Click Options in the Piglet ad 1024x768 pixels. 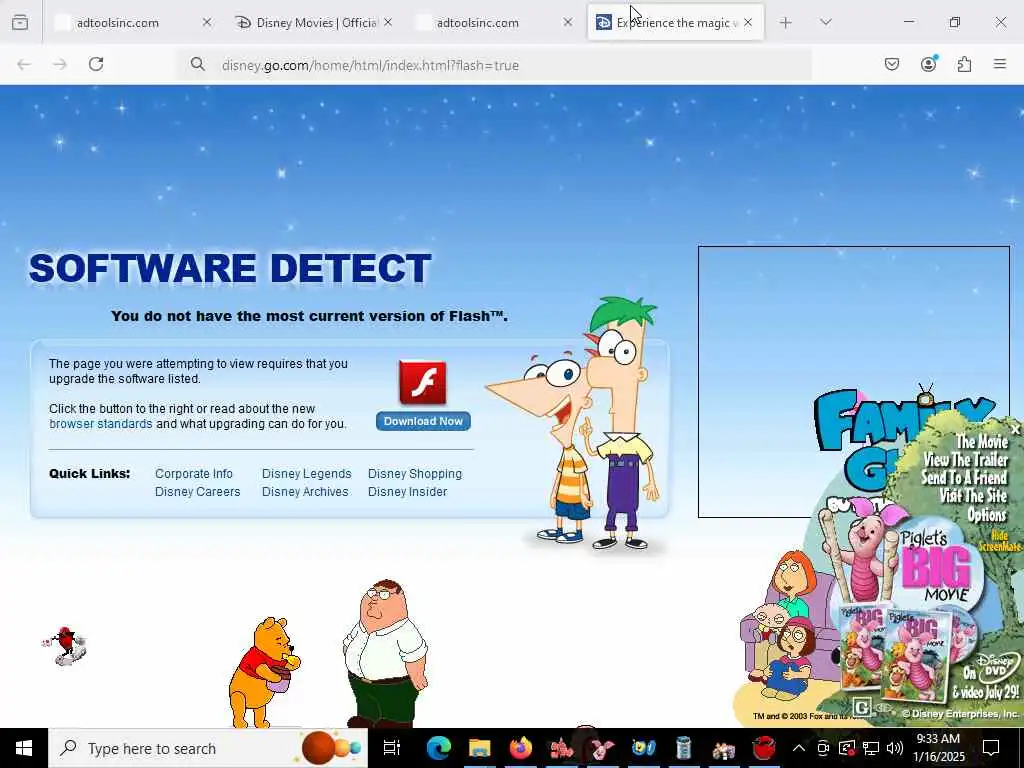987,515
